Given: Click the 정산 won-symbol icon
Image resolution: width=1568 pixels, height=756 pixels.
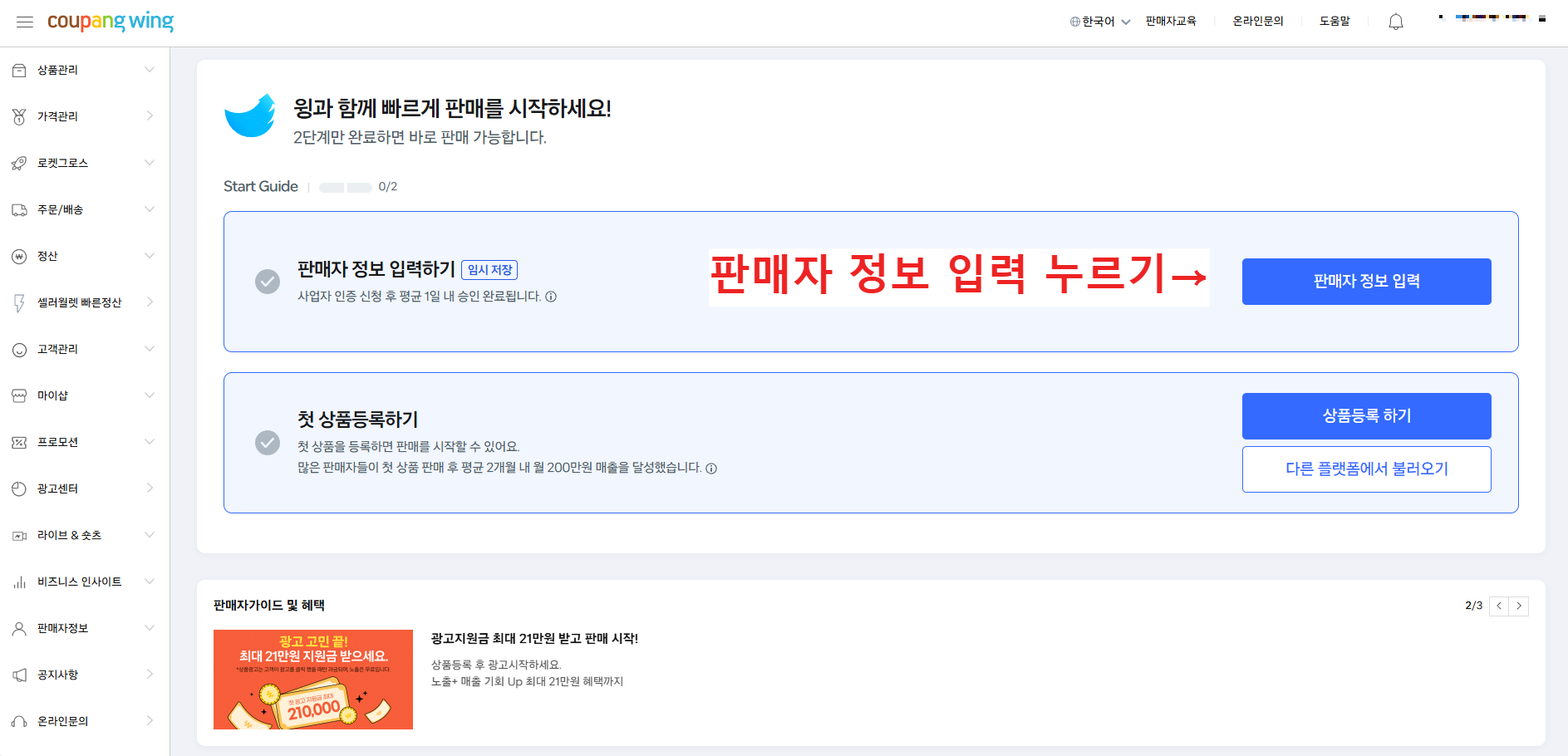Looking at the screenshot, I should pos(19,257).
